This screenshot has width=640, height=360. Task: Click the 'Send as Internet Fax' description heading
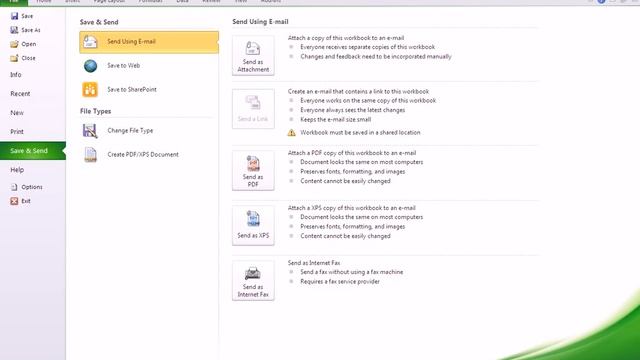314,263
